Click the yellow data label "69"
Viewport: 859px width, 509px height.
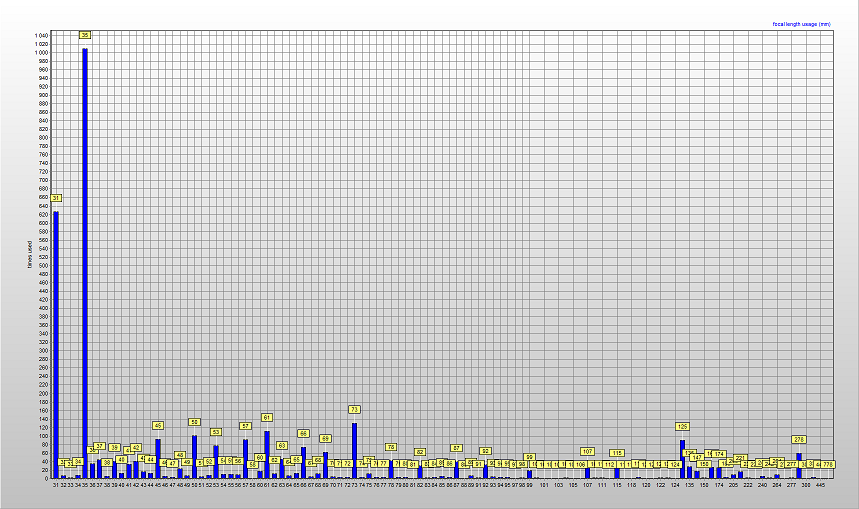click(325, 439)
